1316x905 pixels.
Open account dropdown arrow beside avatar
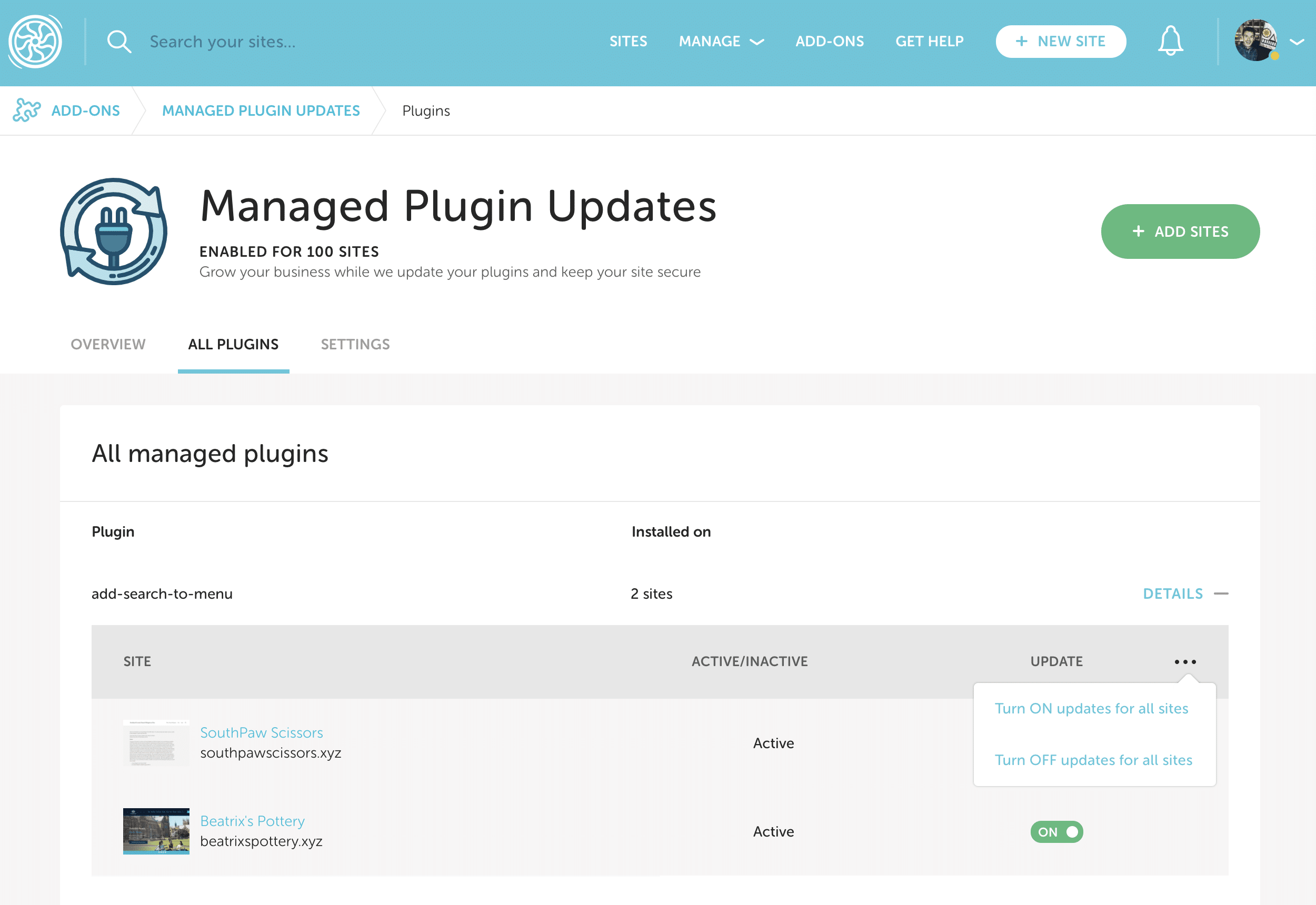coord(1297,42)
